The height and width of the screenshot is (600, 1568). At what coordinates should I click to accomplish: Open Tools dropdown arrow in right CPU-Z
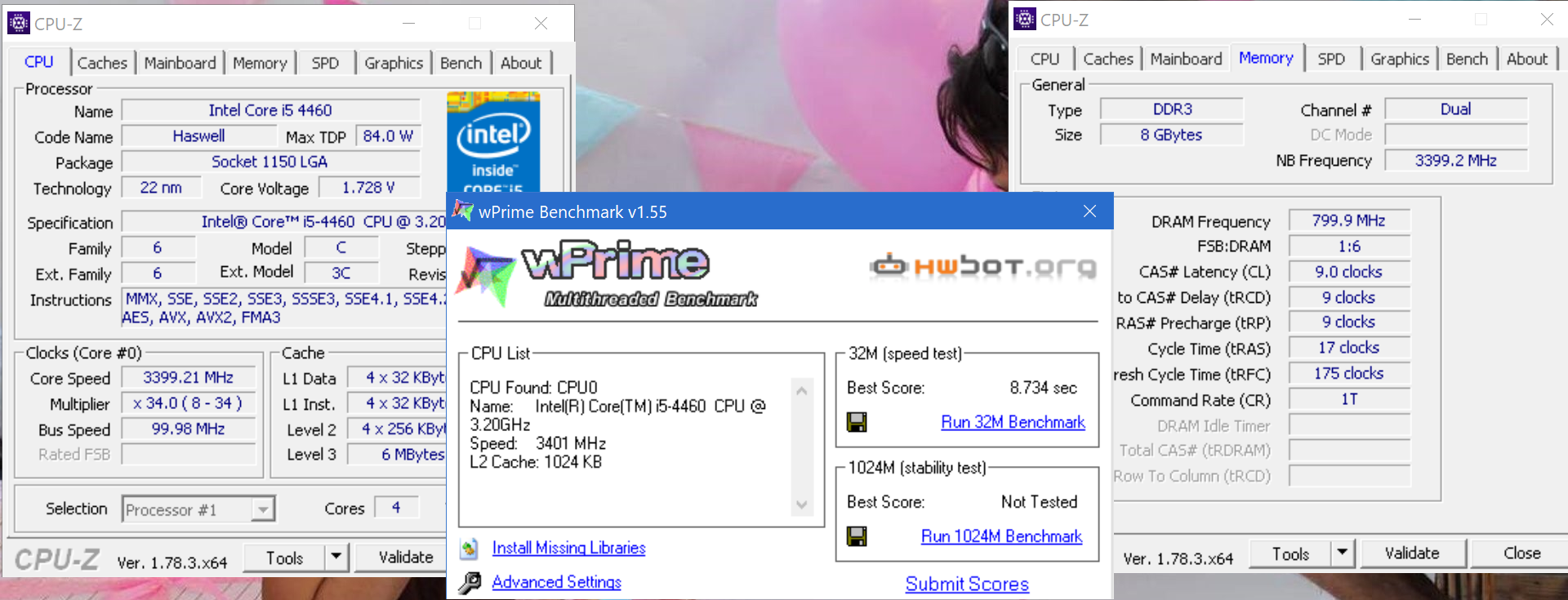(x=1342, y=553)
